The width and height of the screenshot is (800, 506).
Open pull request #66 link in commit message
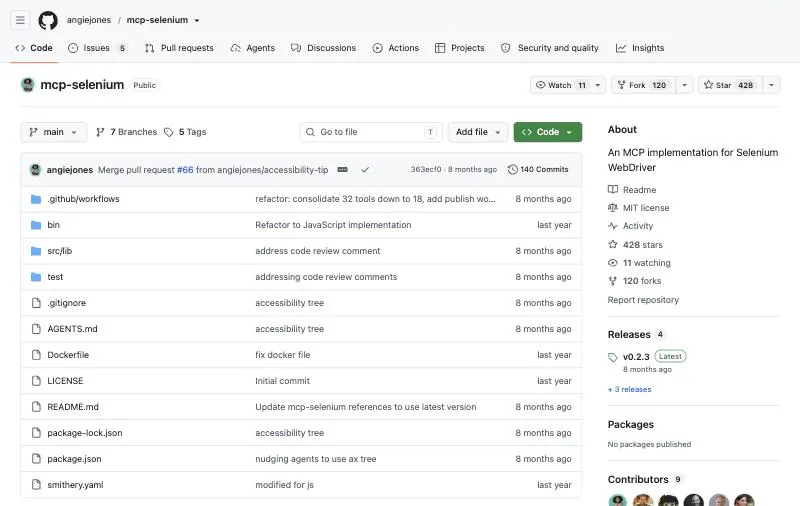tap(185, 170)
